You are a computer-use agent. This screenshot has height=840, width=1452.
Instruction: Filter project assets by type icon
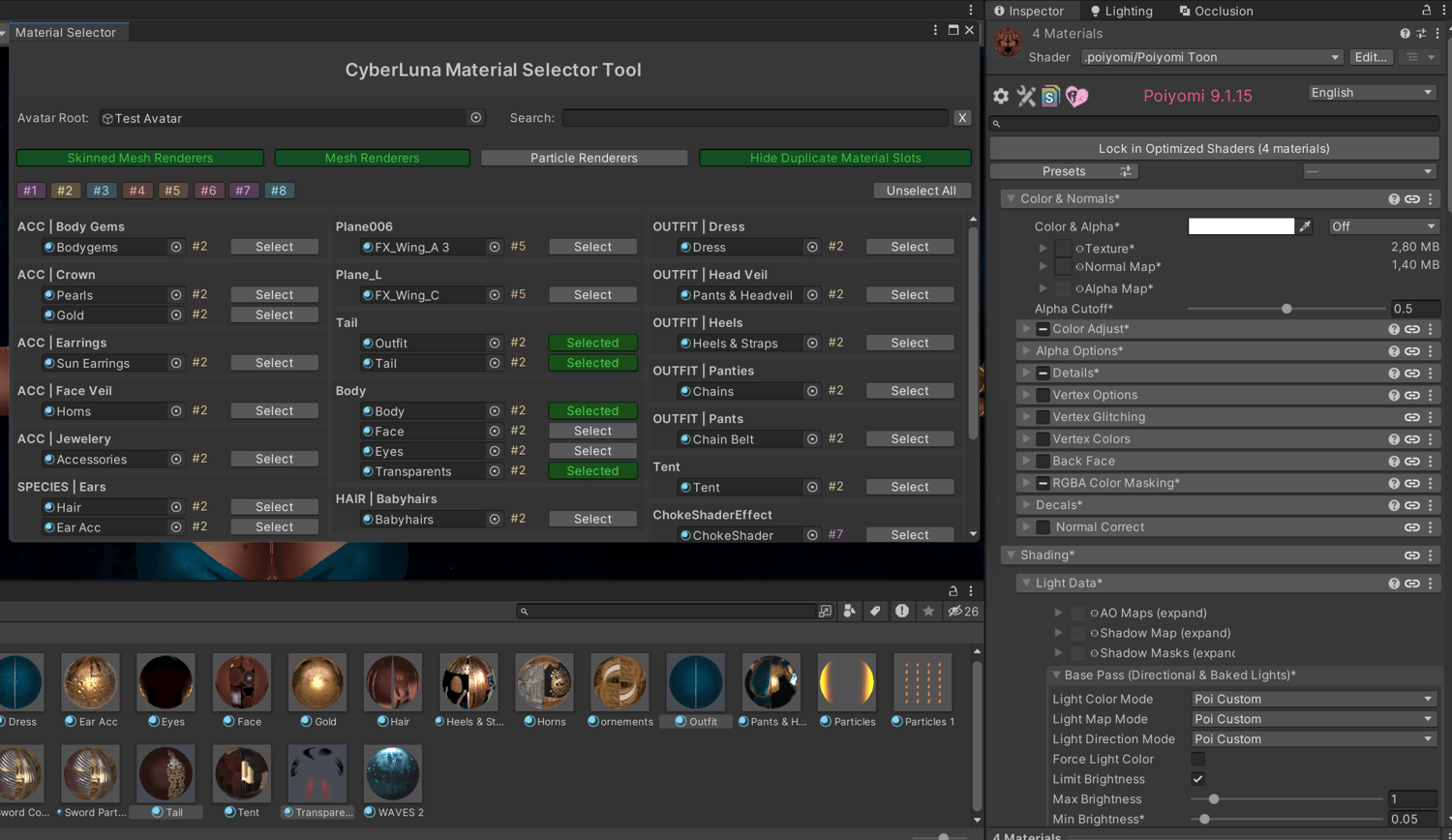(849, 611)
